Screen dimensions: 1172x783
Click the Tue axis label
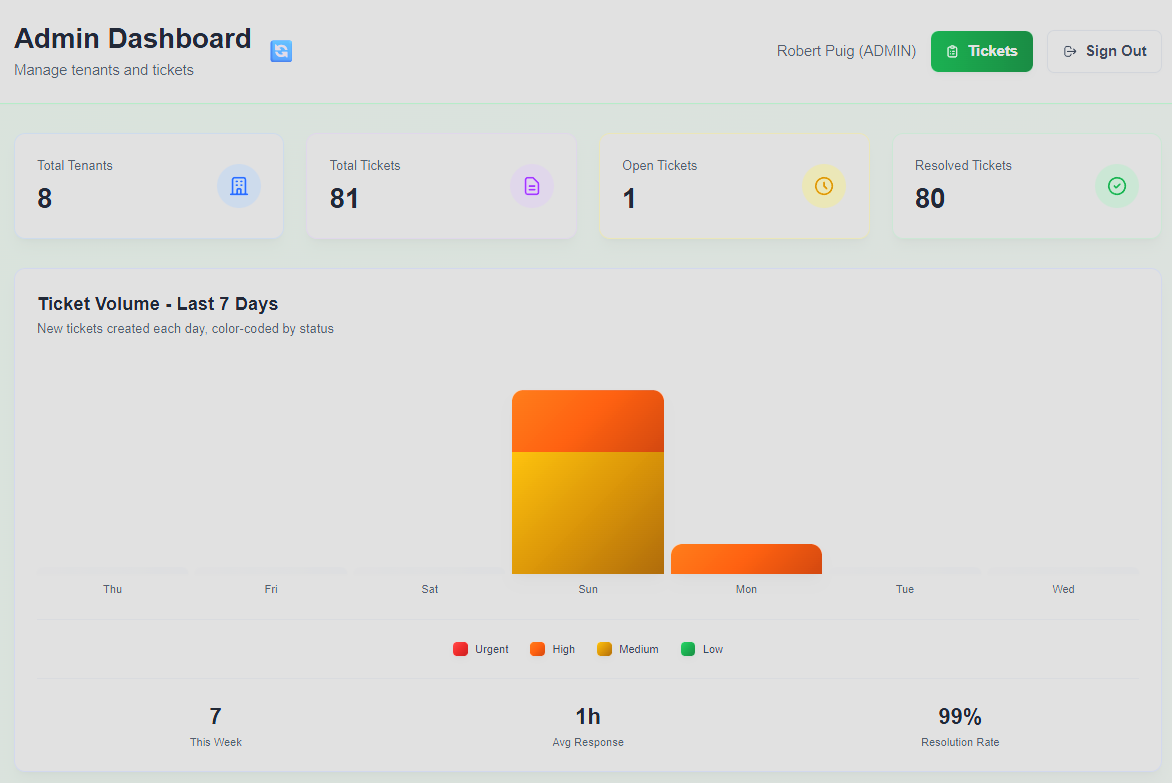pos(904,589)
